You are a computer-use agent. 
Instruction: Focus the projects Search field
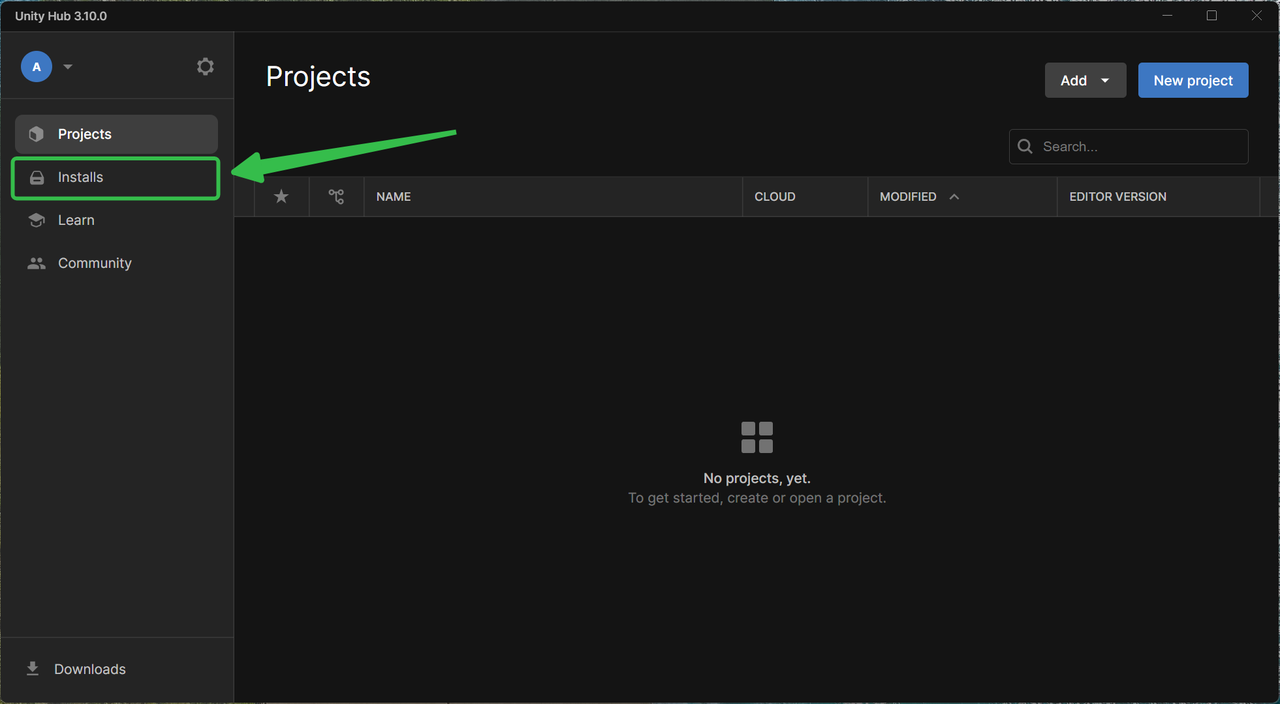click(1138, 147)
